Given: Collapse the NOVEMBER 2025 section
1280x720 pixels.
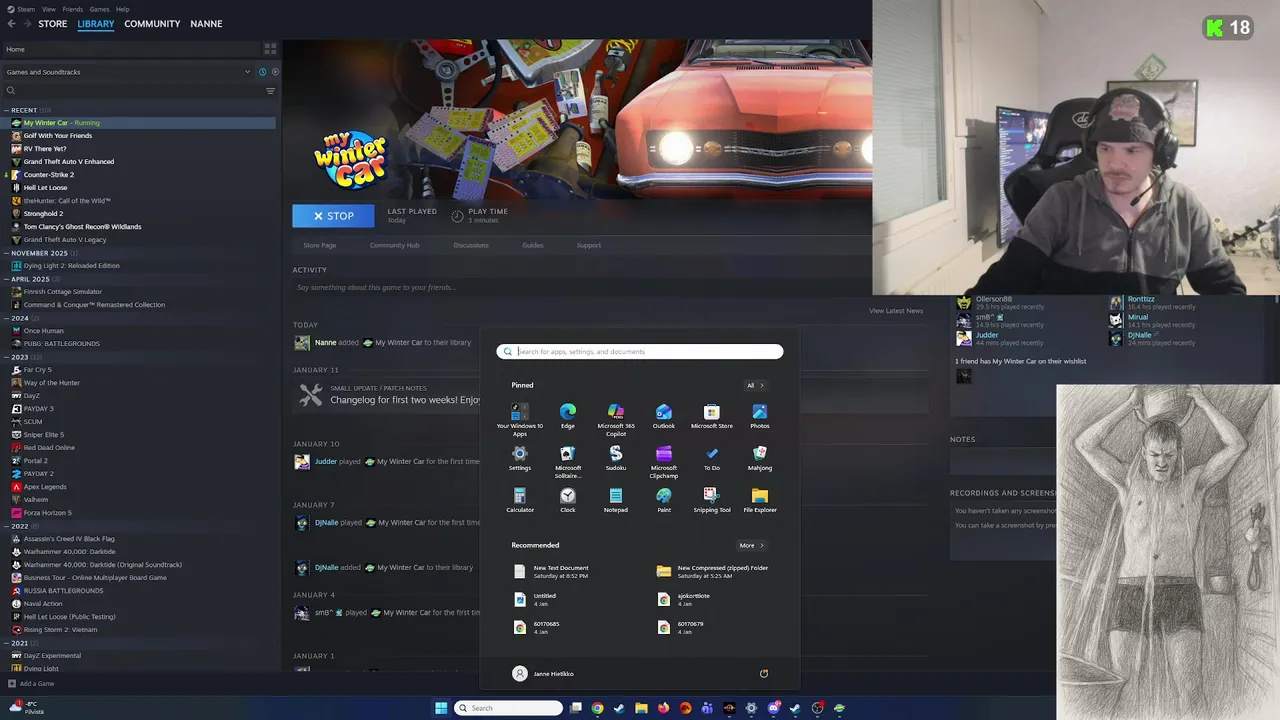Looking at the screenshot, I should [x=6, y=253].
